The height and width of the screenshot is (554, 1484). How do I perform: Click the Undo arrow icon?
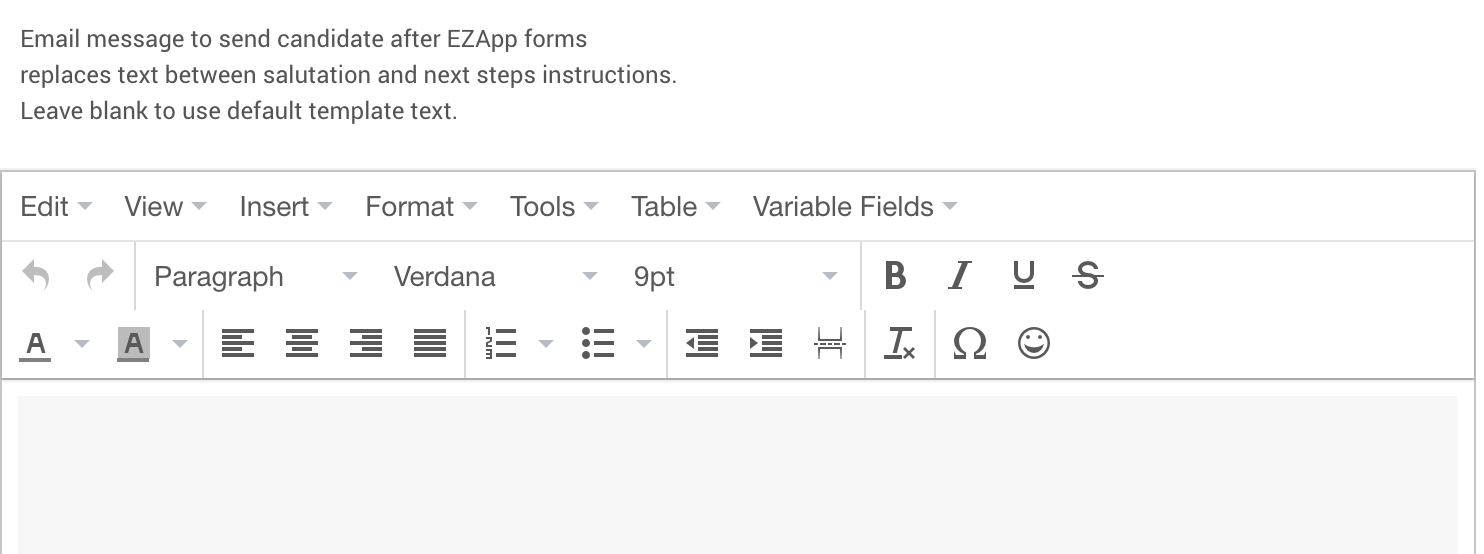(36, 275)
